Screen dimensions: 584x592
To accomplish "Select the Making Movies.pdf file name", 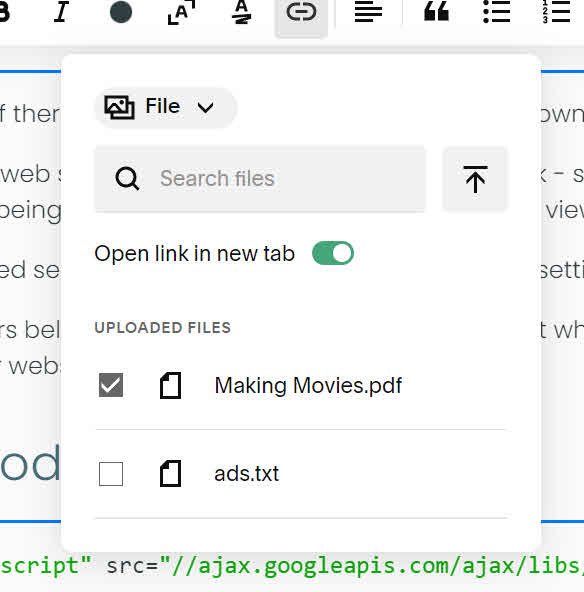I will [308, 385].
